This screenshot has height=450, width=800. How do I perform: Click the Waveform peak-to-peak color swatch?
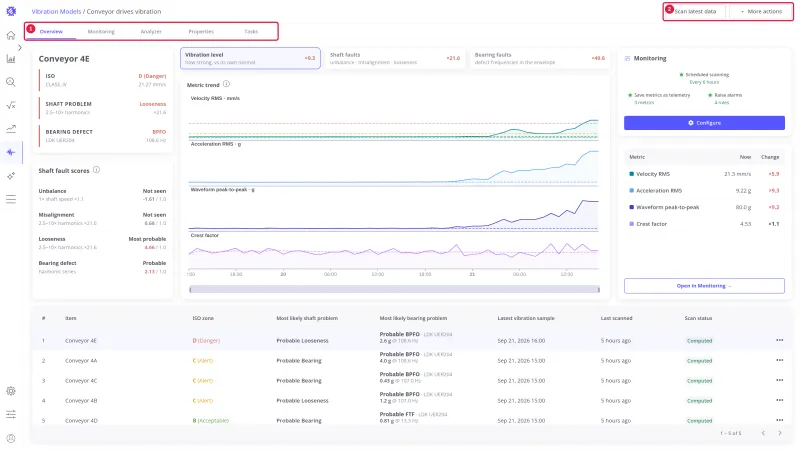[632, 207]
